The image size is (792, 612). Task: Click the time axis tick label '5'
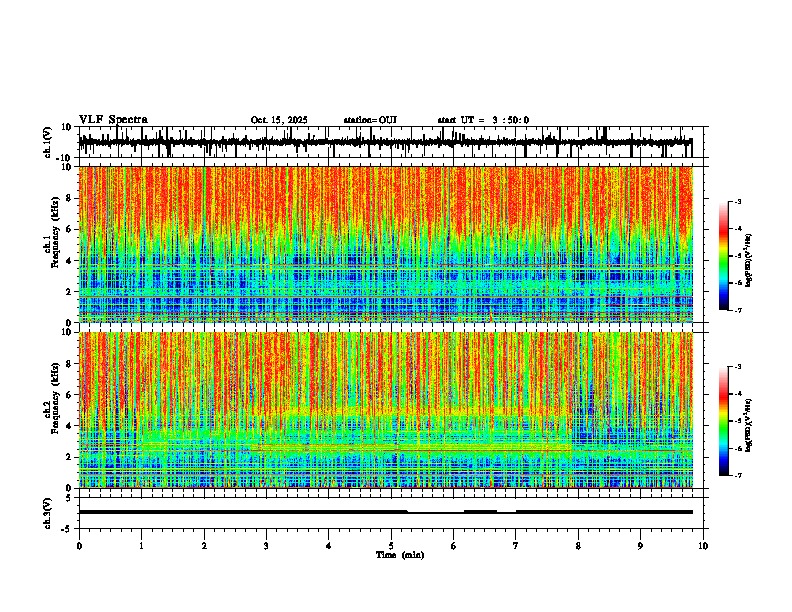(391, 546)
